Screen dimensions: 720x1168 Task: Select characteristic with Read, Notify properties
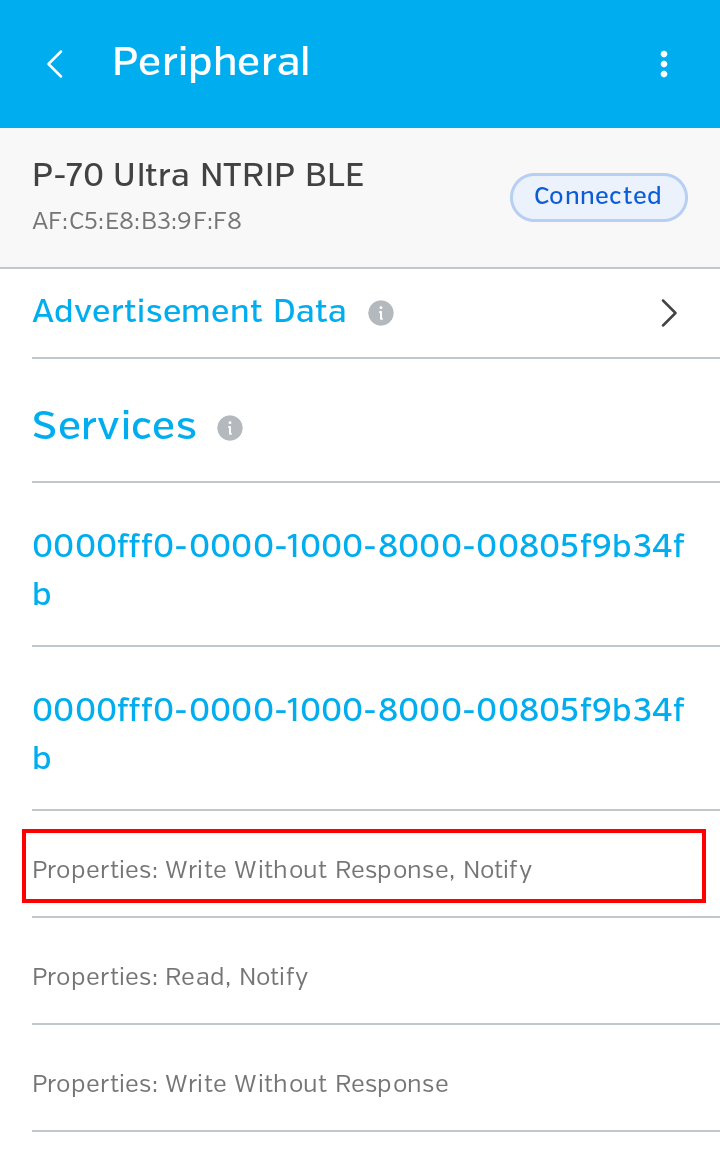[x=170, y=977]
